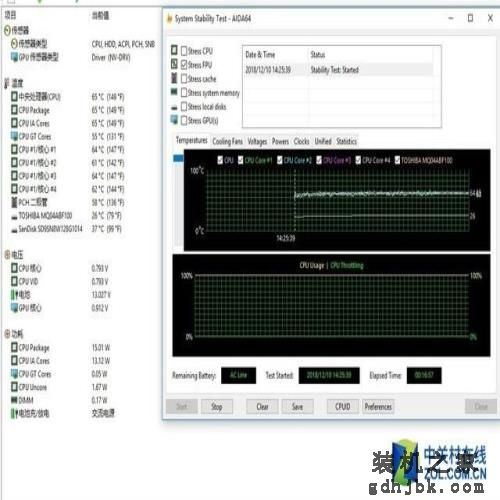Click the GPU sensor type row icon
The height and width of the screenshot is (500, 500).
point(14,57)
